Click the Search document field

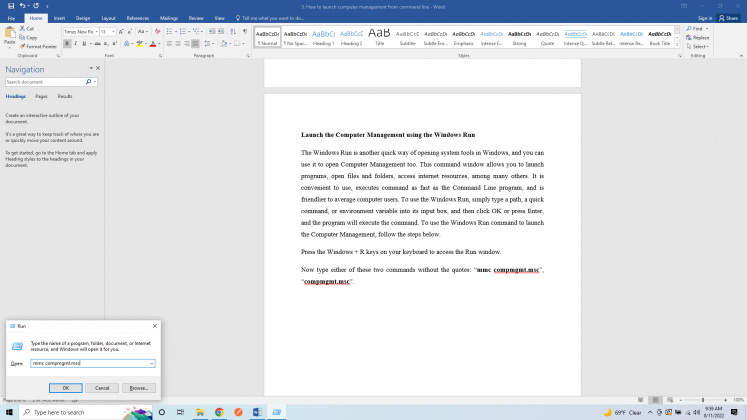click(x=47, y=81)
